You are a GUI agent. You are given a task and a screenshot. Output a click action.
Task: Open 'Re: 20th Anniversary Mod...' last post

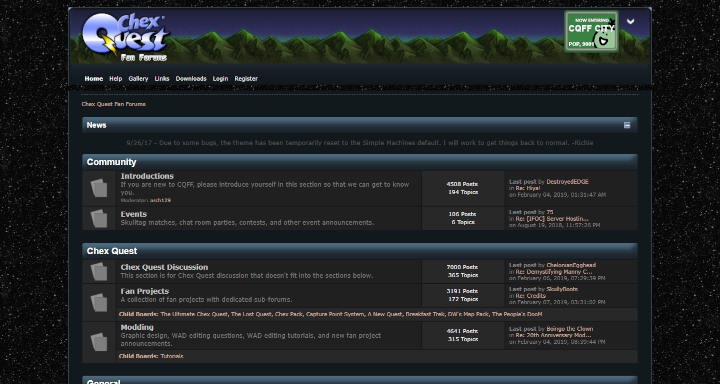[553, 335]
